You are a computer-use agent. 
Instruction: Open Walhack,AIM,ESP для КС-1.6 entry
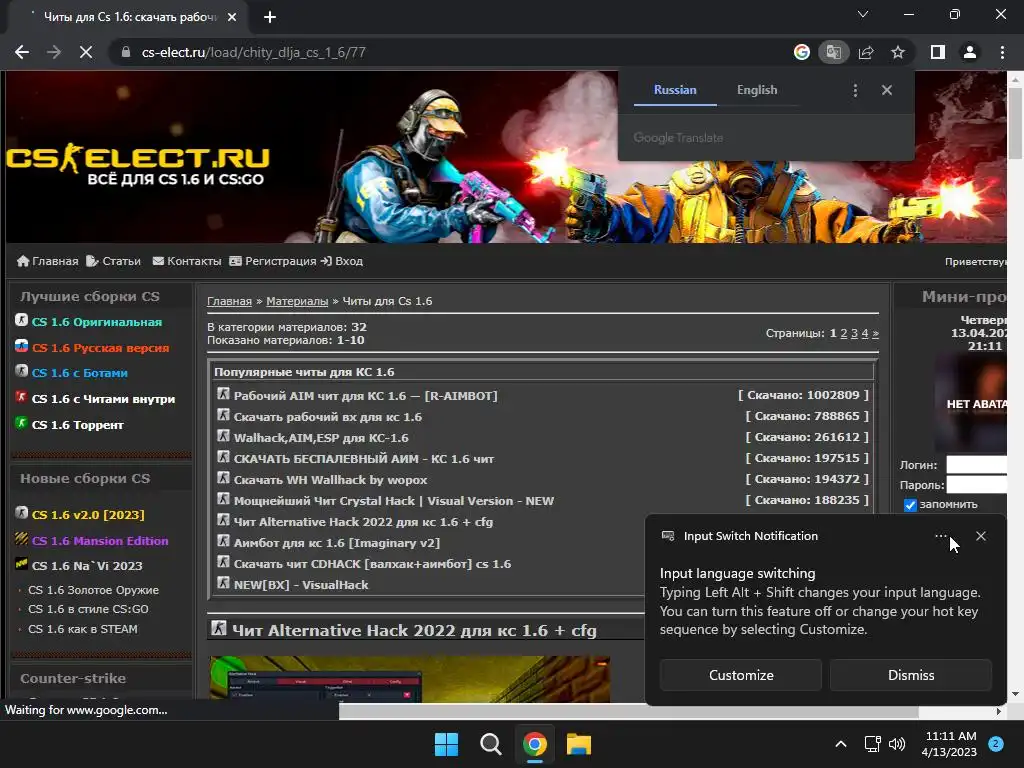pos(321,438)
